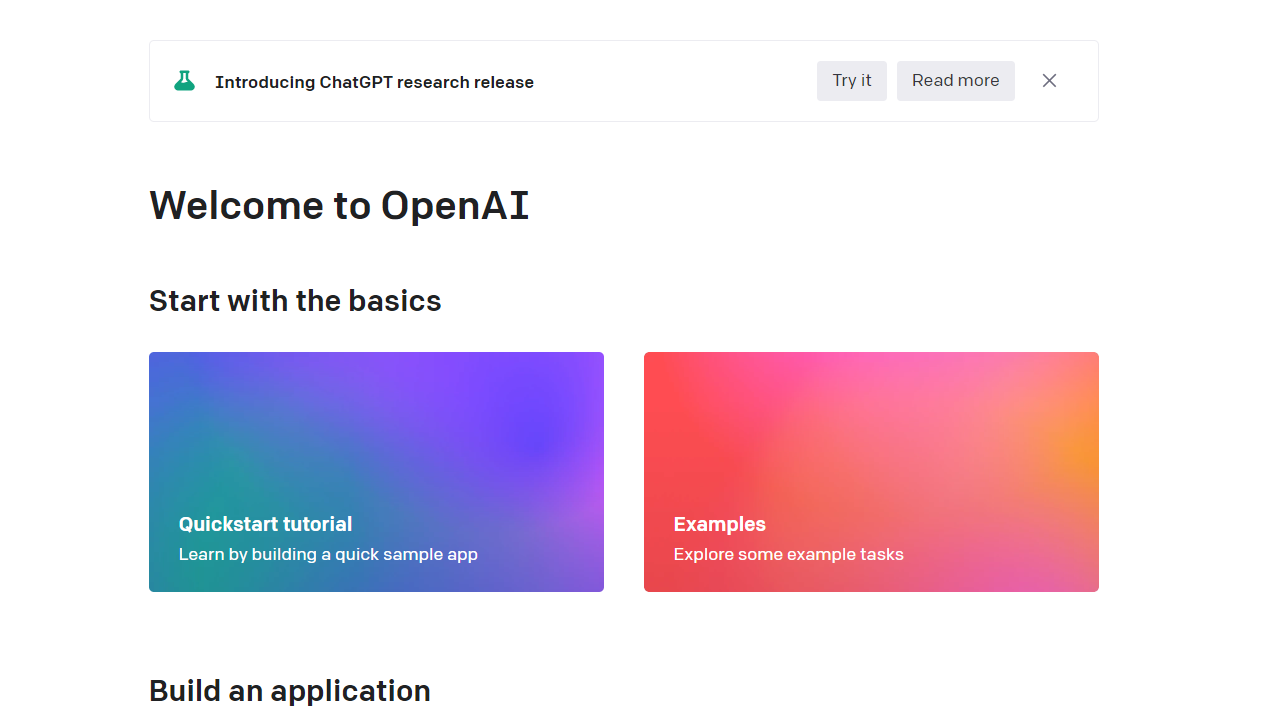This screenshot has height=713, width=1267.
Task: Open the Read more button
Action: [955, 81]
